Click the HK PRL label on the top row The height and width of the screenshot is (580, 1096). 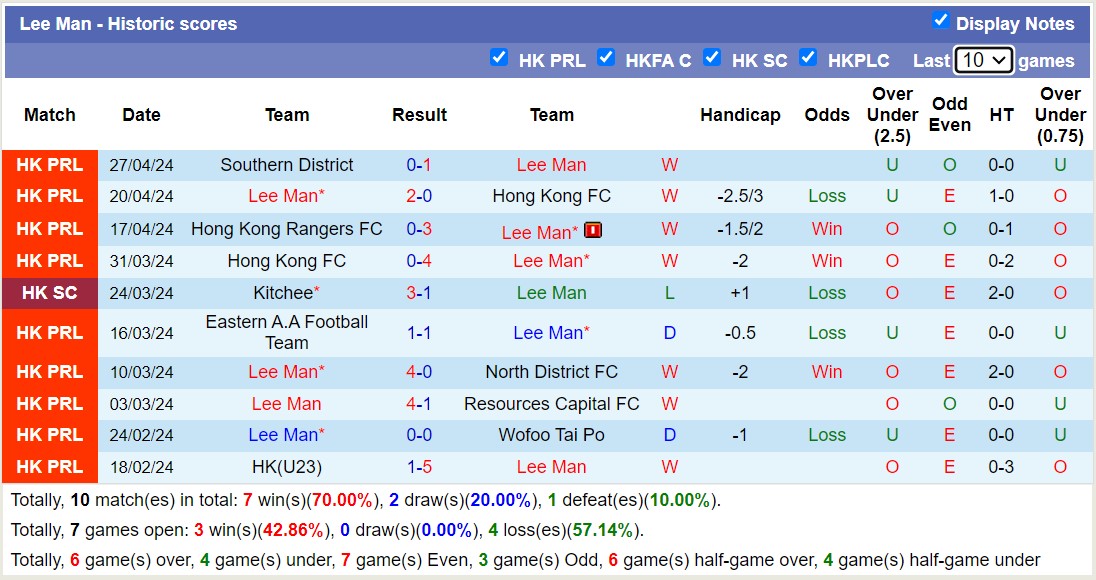(49, 164)
